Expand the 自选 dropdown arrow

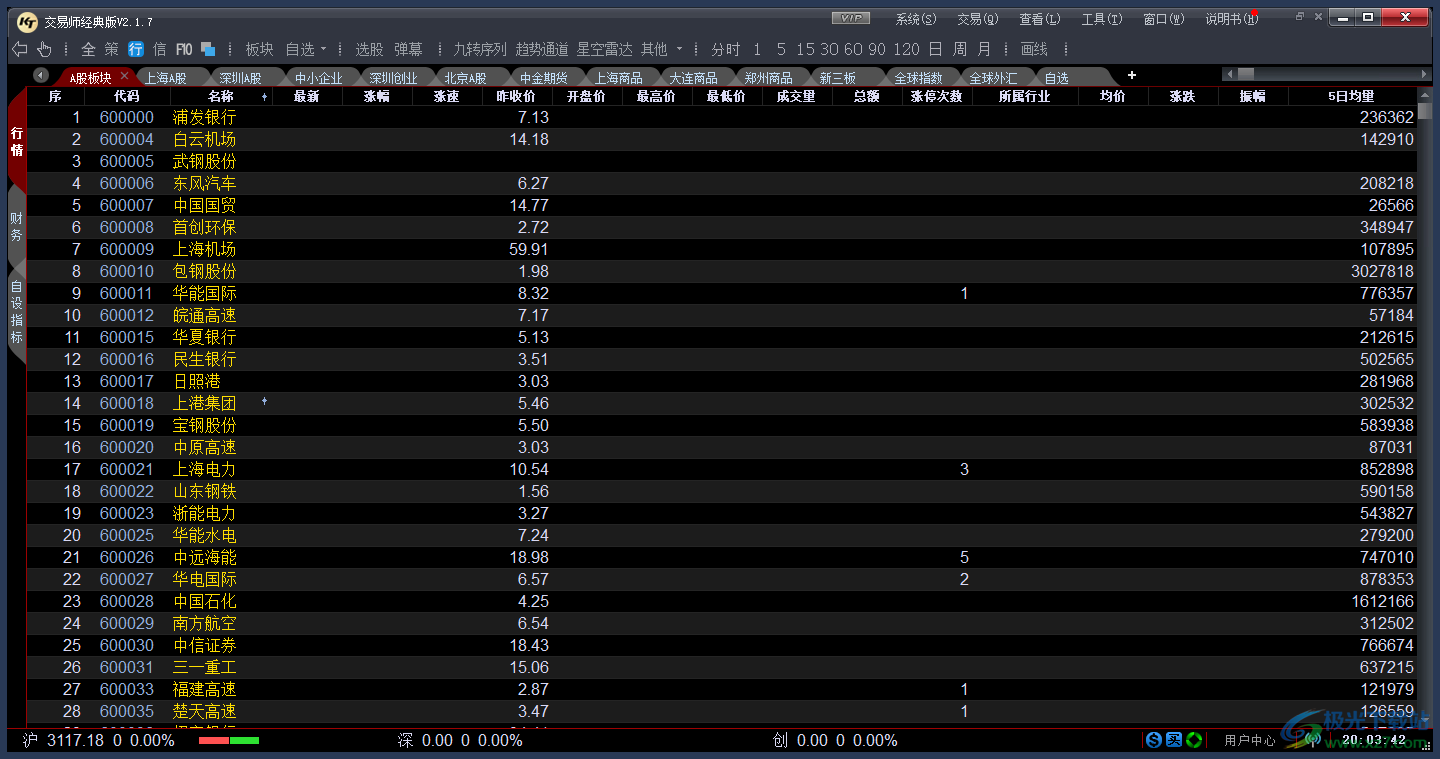point(323,49)
